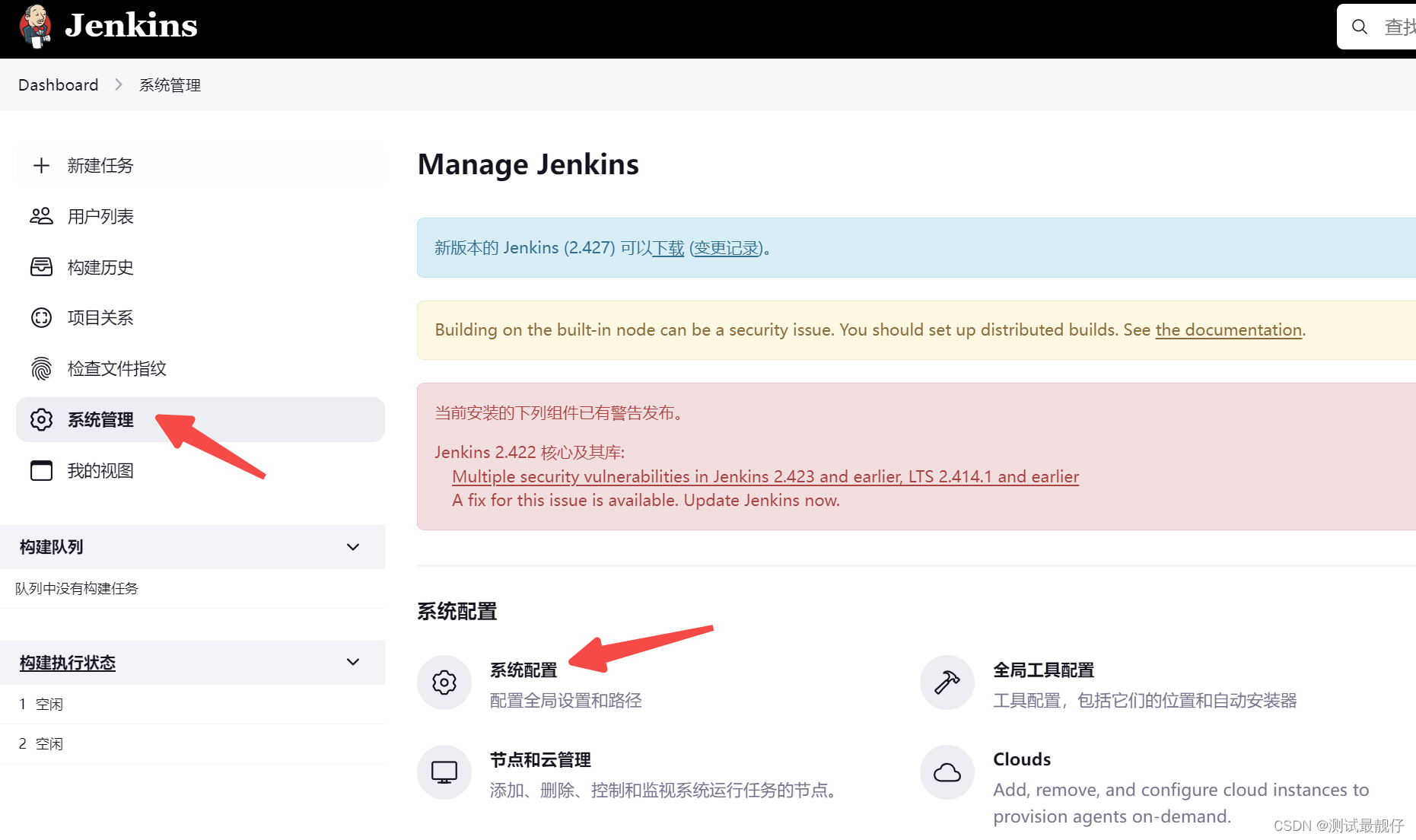The width and height of the screenshot is (1416, 840).
Task: Open 用户列表 sidebar entry
Action: click(200, 216)
